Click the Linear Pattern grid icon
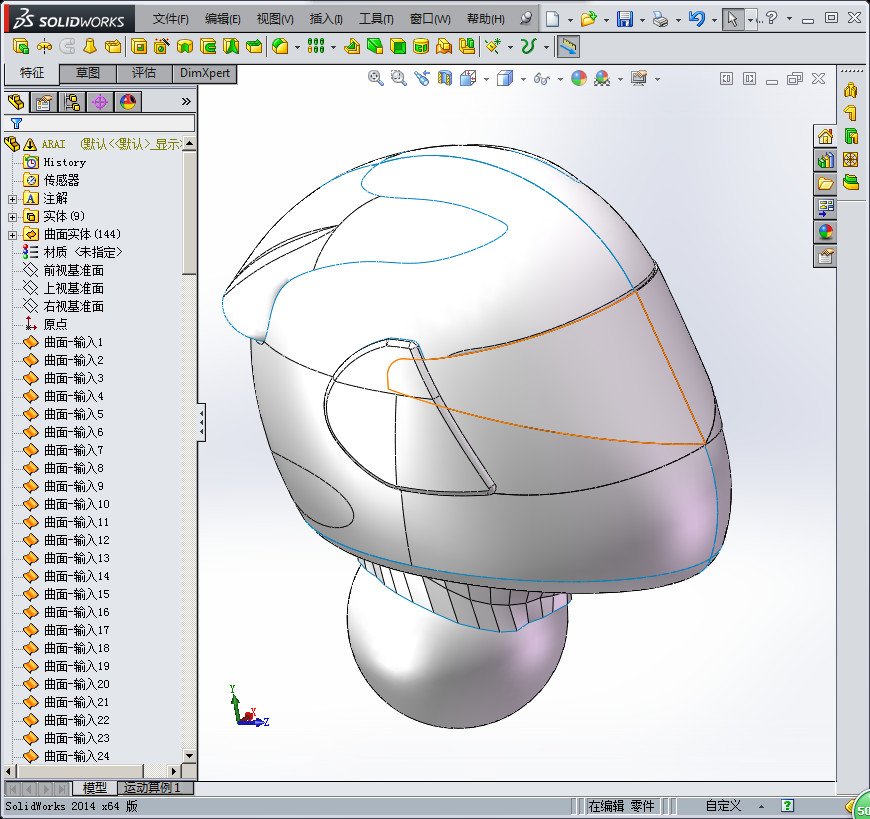Screen dimensions: 870x819 click(316, 47)
